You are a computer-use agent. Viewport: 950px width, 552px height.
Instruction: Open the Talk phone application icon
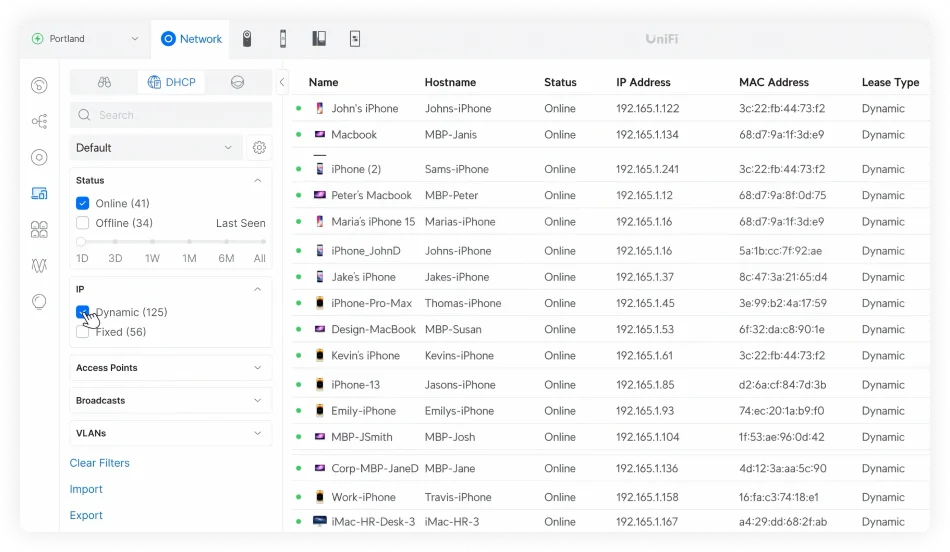pyautogui.click(x=283, y=39)
